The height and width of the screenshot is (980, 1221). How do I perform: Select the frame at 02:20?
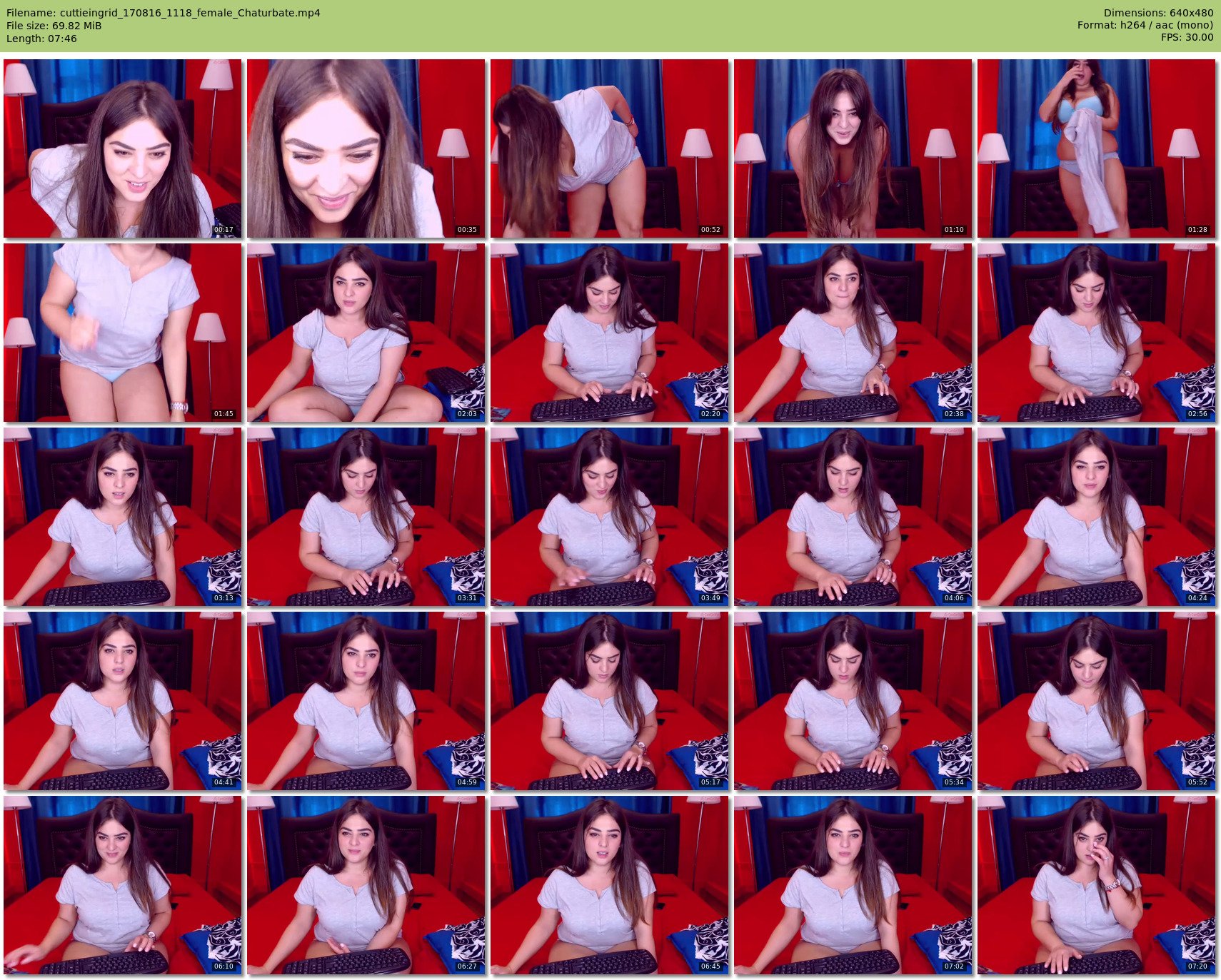[x=609, y=333]
